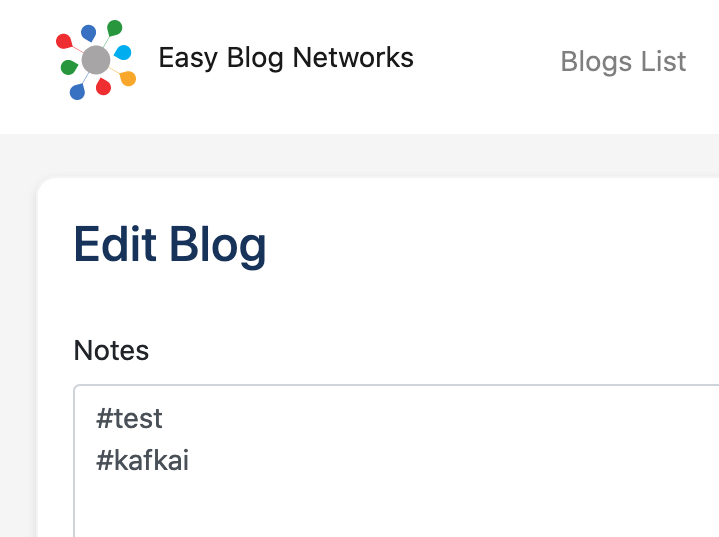Image resolution: width=719 pixels, height=537 pixels.
Task: Click the light blue dot in the logo
Action: [x=123, y=52]
